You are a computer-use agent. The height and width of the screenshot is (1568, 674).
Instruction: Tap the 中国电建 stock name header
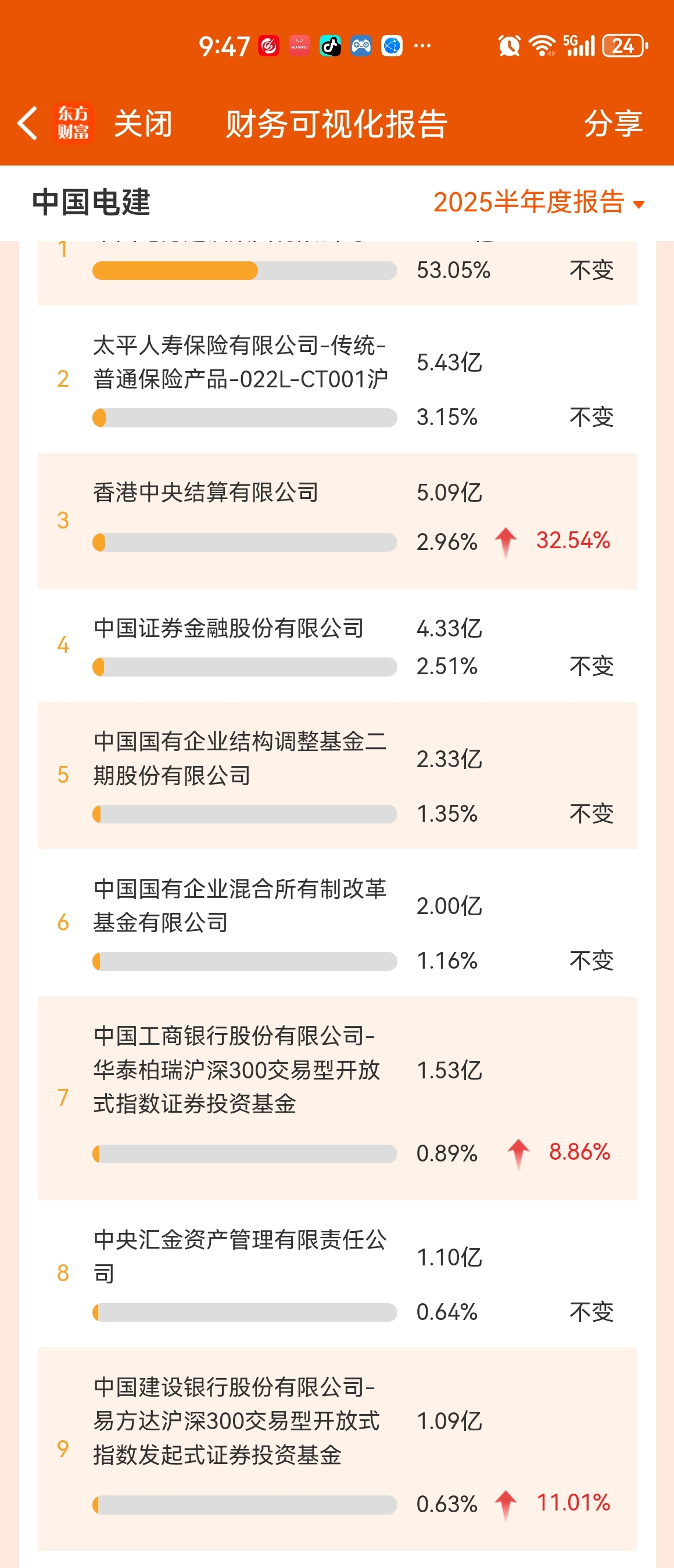pos(91,202)
